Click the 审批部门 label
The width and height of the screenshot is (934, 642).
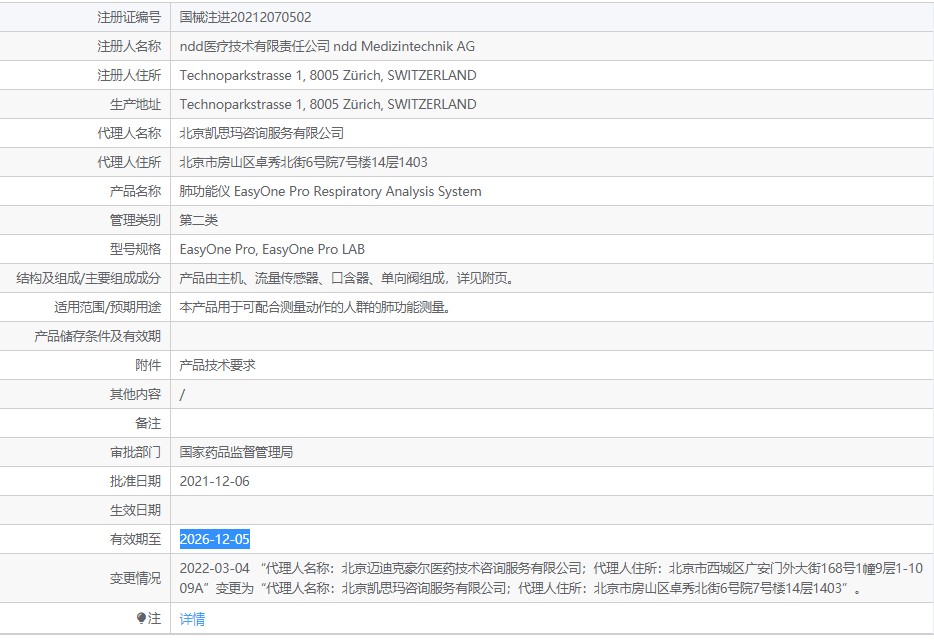pyautogui.click(x=135, y=452)
